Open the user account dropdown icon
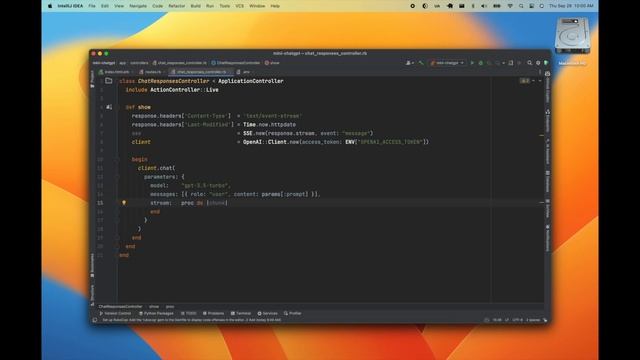Viewport: 640px width, 360px height. (409, 63)
